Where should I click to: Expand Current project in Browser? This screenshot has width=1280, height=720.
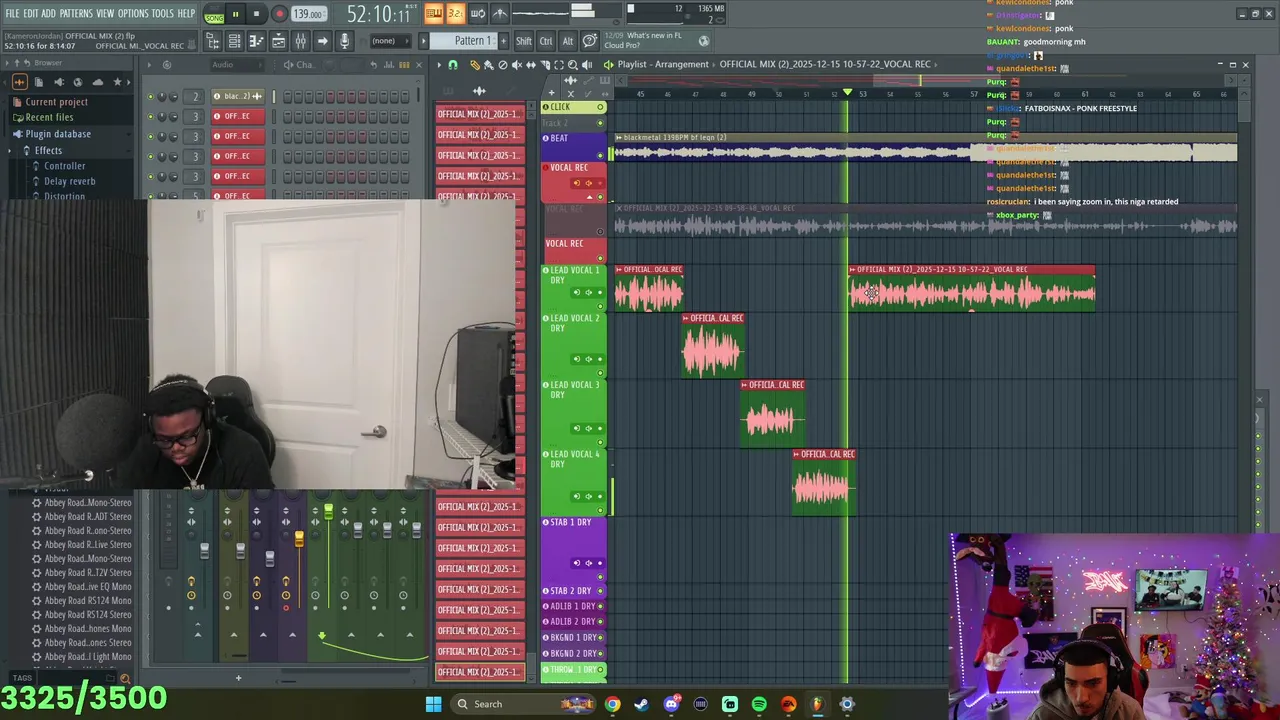pos(56,102)
